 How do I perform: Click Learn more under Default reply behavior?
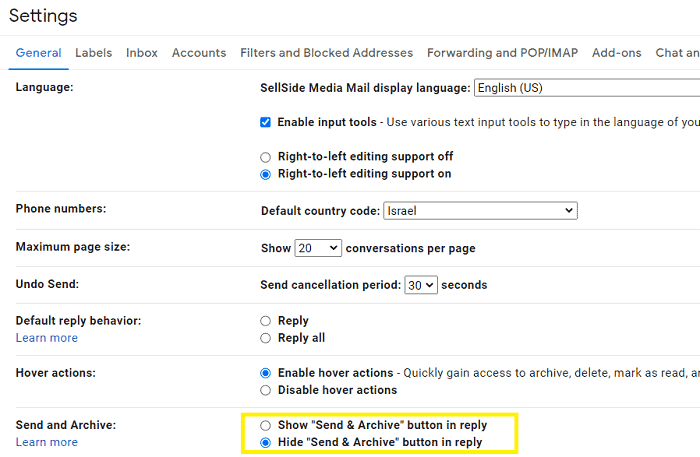[x=46, y=338]
